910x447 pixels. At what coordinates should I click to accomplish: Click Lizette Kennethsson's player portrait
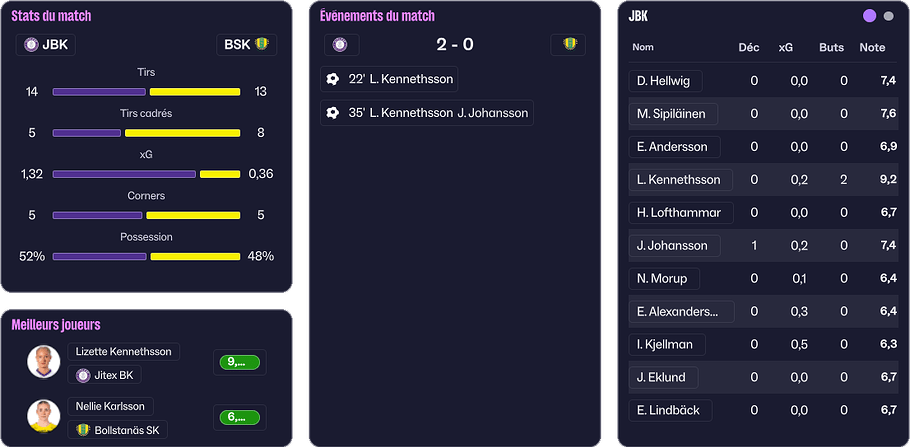tap(43, 362)
